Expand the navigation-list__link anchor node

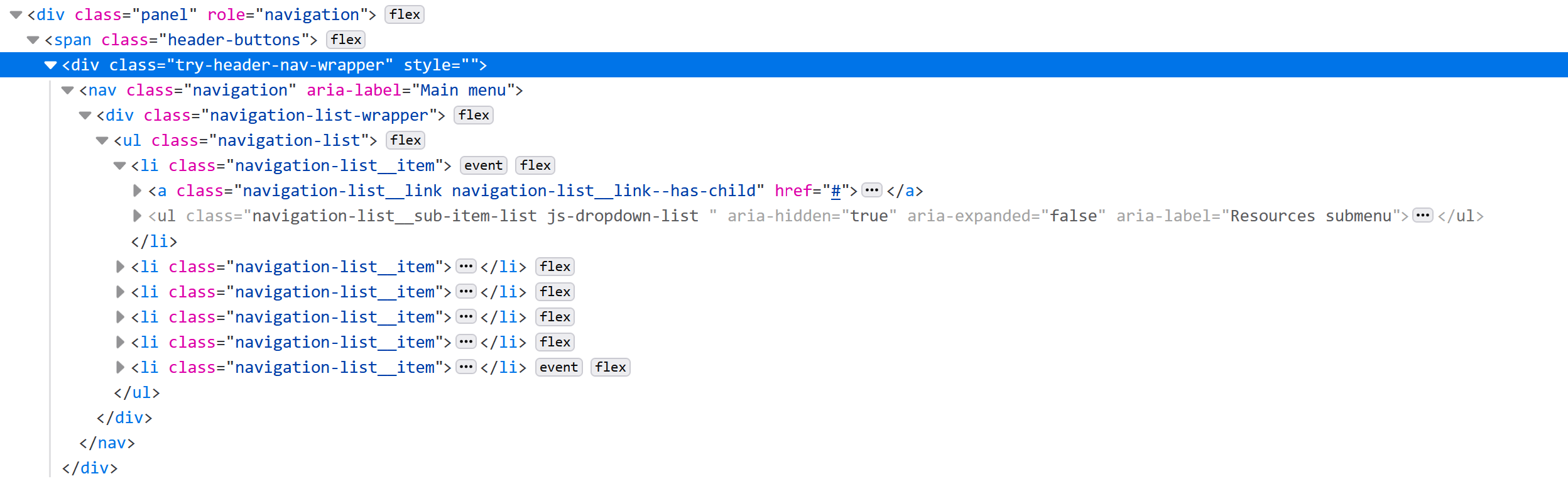coord(137,191)
